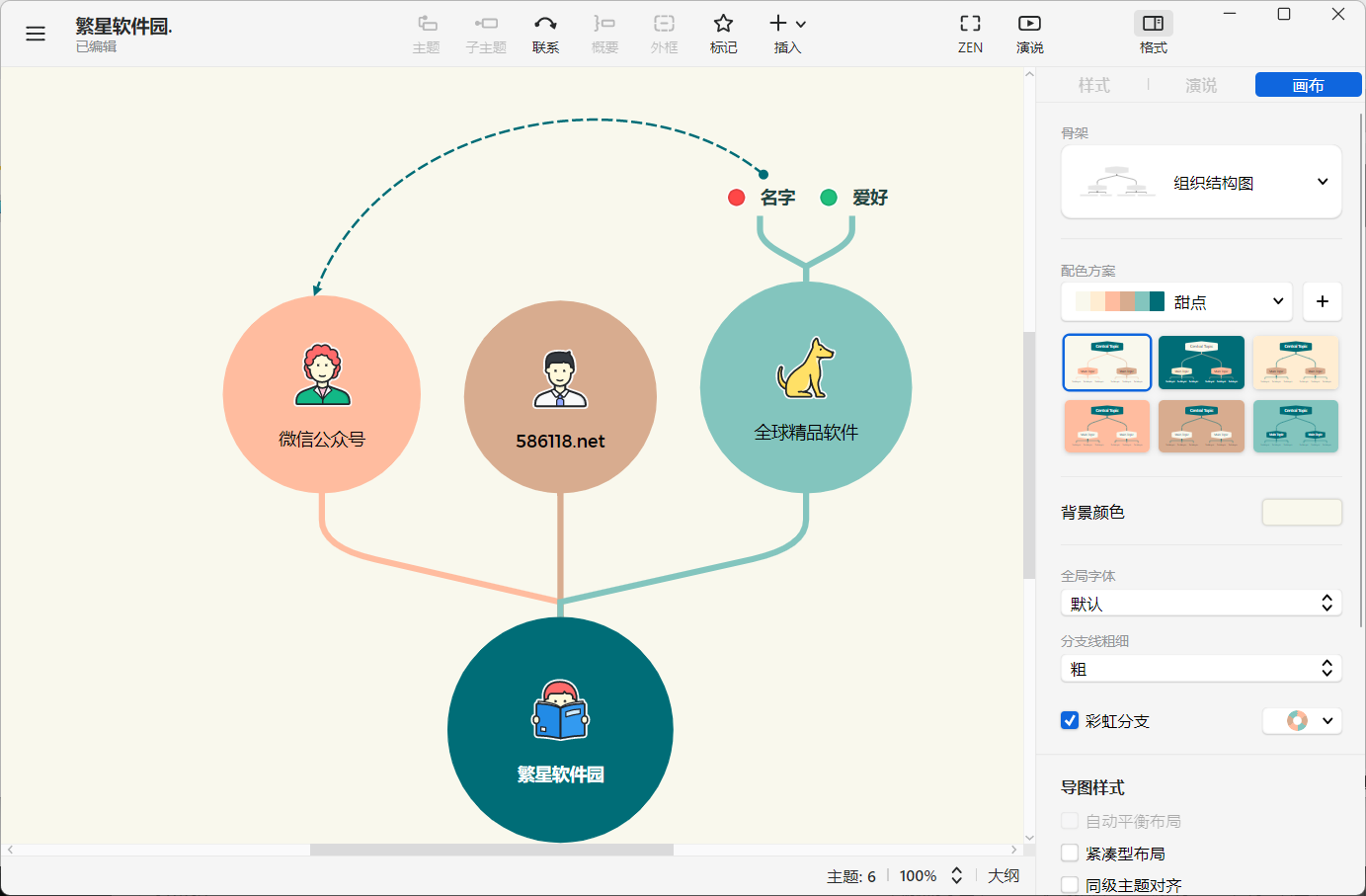Click the vertical canvas scrollbar thumb
Image resolution: width=1366 pixels, height=896 pixels.
click(1029, 454)
